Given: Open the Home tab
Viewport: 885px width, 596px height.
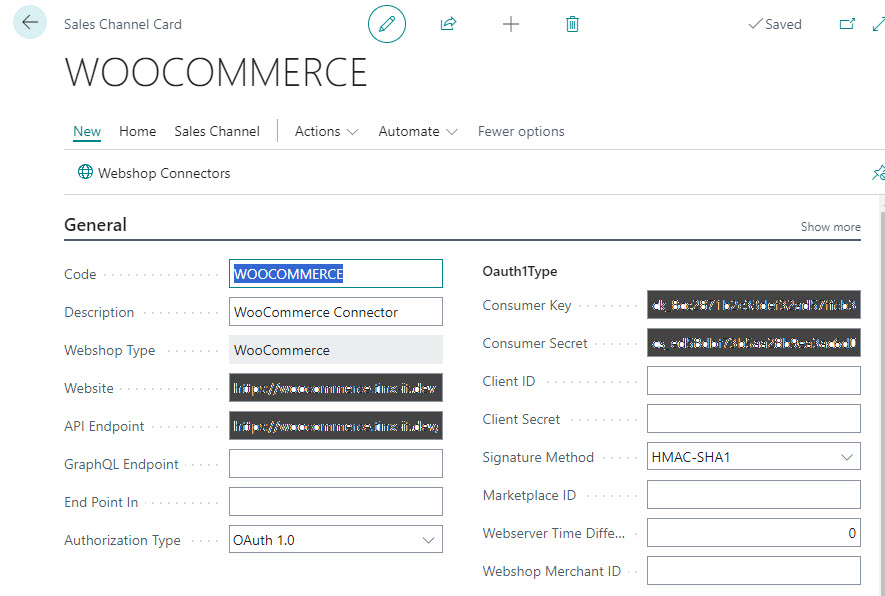Looking at the screenshot, I should [137, 132].
